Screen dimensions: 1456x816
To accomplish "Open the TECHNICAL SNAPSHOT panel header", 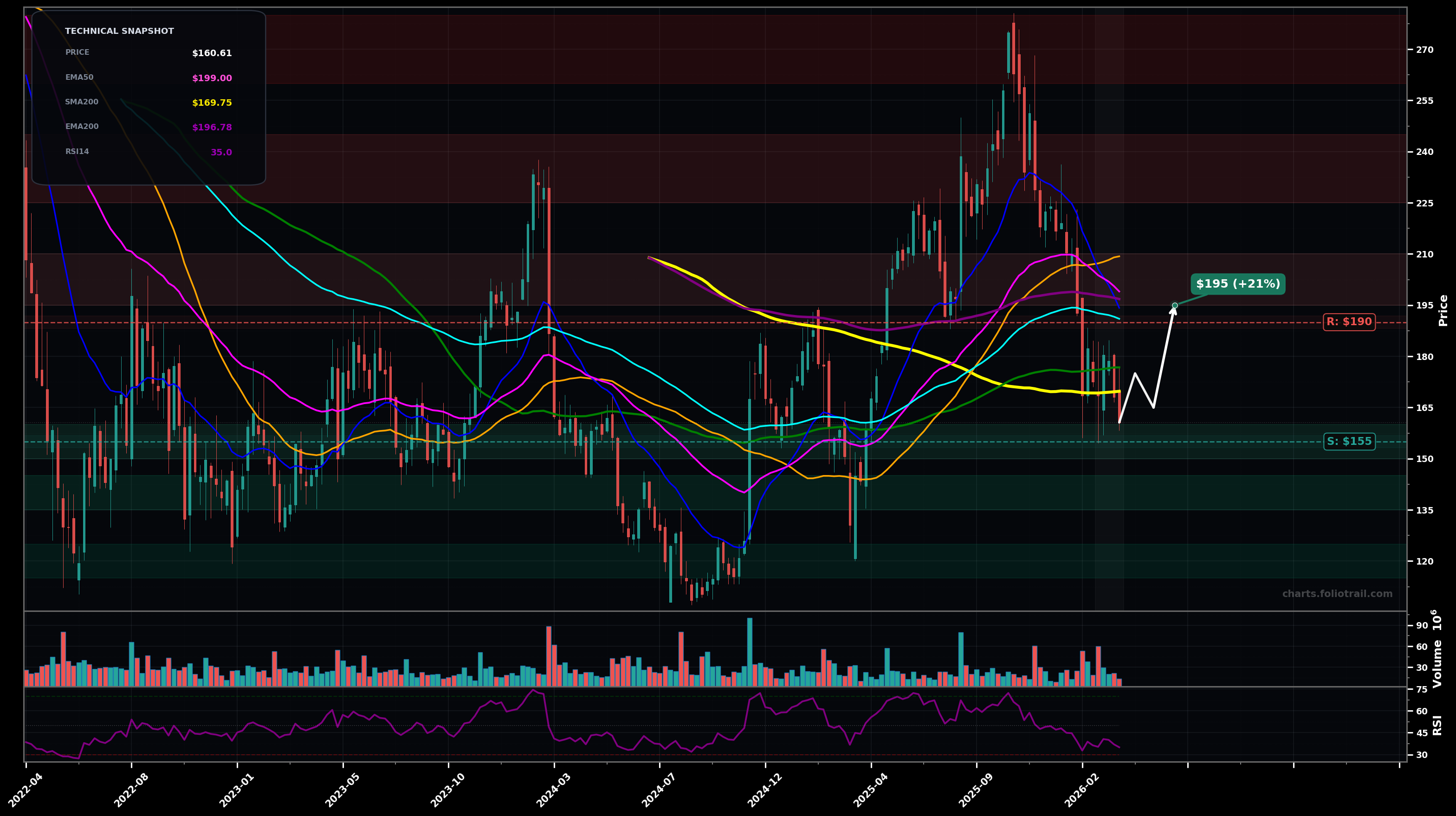I will tap(120, 31).
